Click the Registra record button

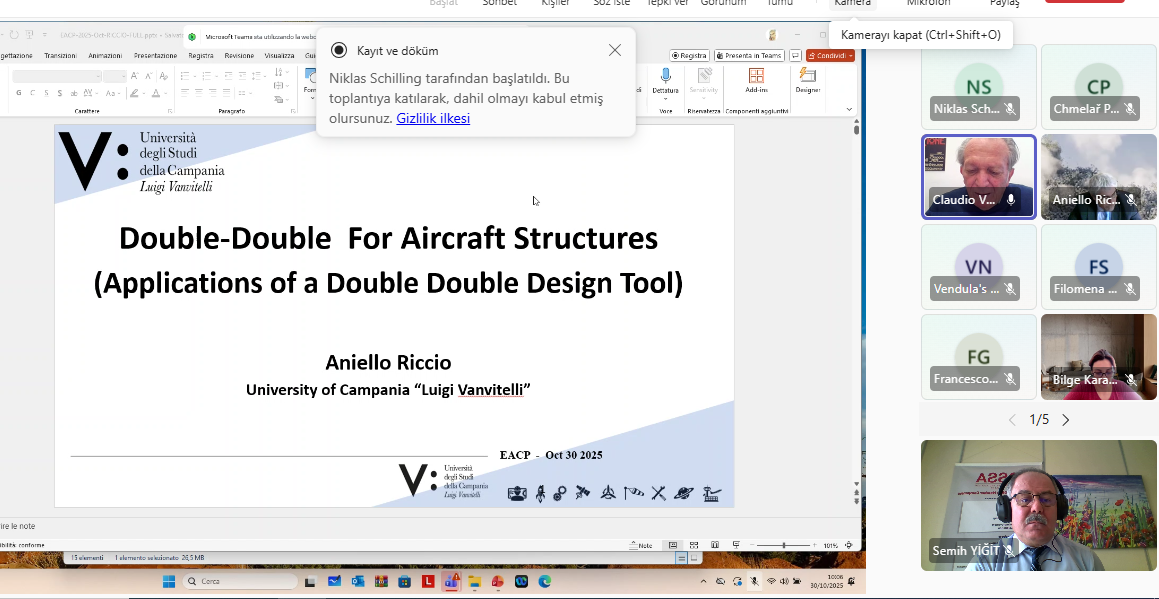point(690,56)
